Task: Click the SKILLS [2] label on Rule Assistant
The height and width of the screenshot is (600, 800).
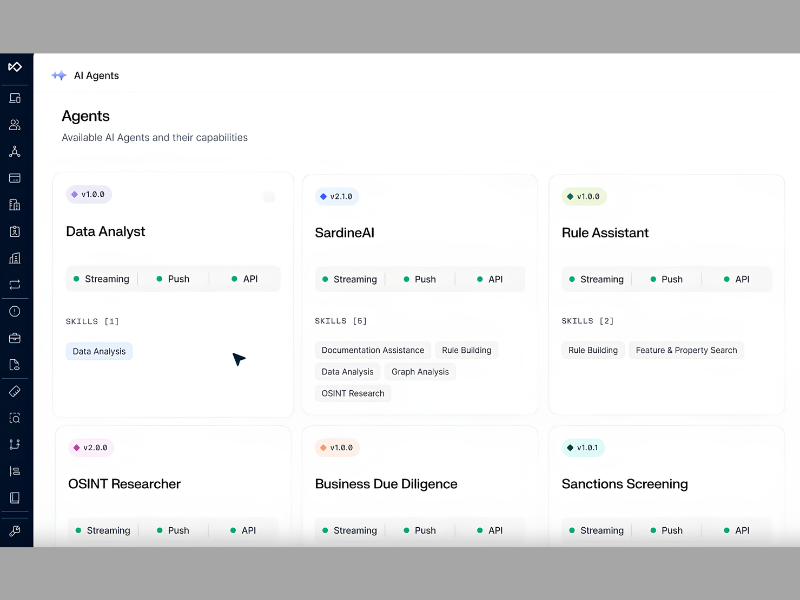Action: coord(588,321)
